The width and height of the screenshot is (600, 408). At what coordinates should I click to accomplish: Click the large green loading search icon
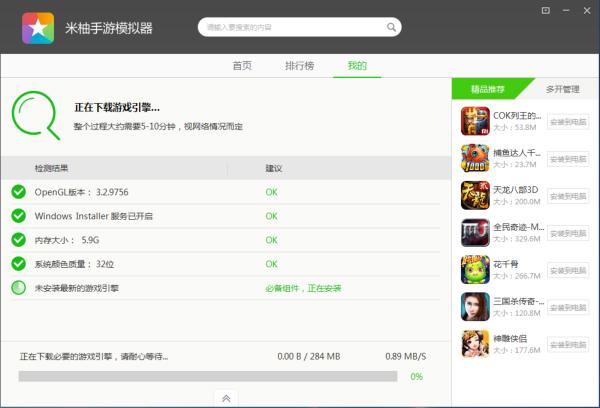(x=36, y=115)
